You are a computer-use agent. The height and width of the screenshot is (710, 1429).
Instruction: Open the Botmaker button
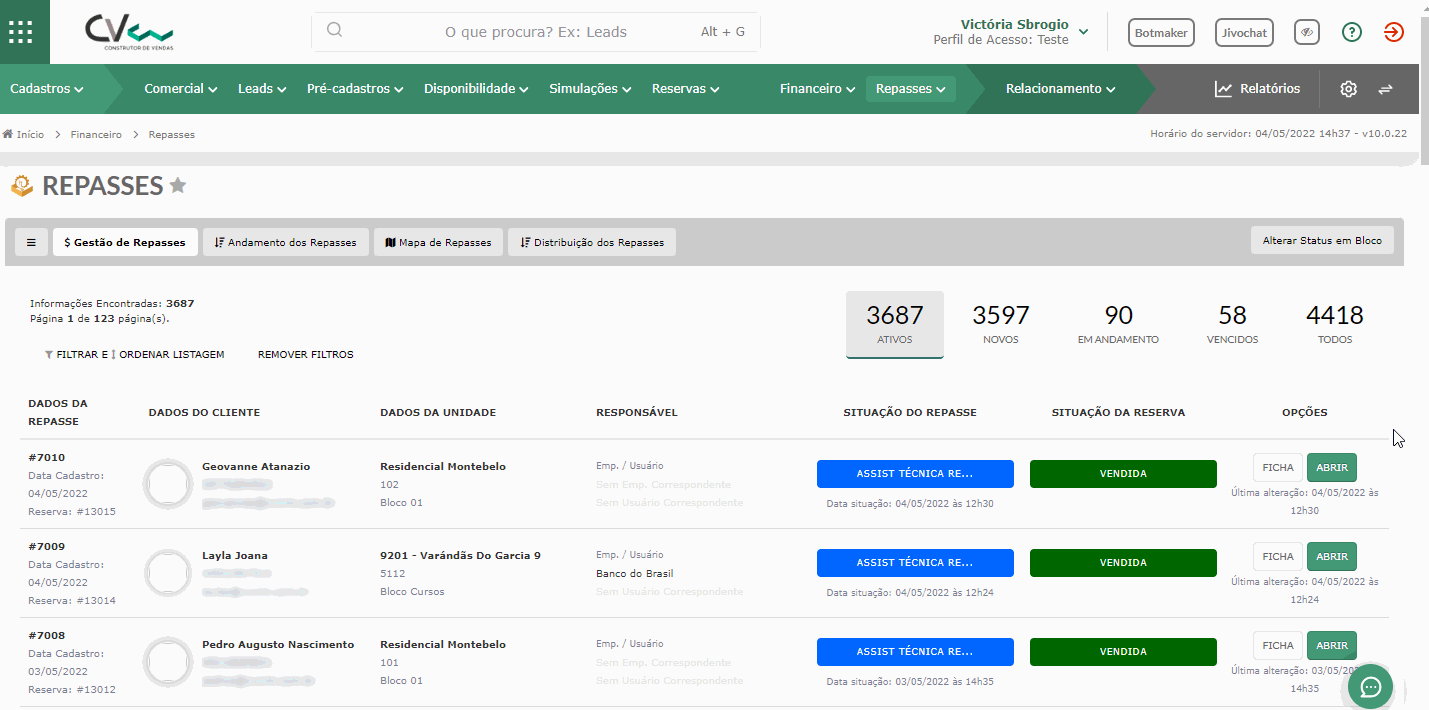(x=1161, y=33)
